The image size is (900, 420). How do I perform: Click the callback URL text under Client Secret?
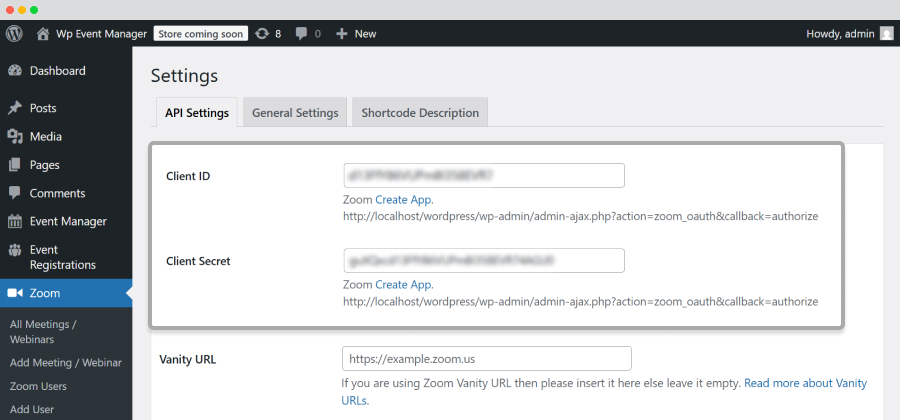point(580,301)
